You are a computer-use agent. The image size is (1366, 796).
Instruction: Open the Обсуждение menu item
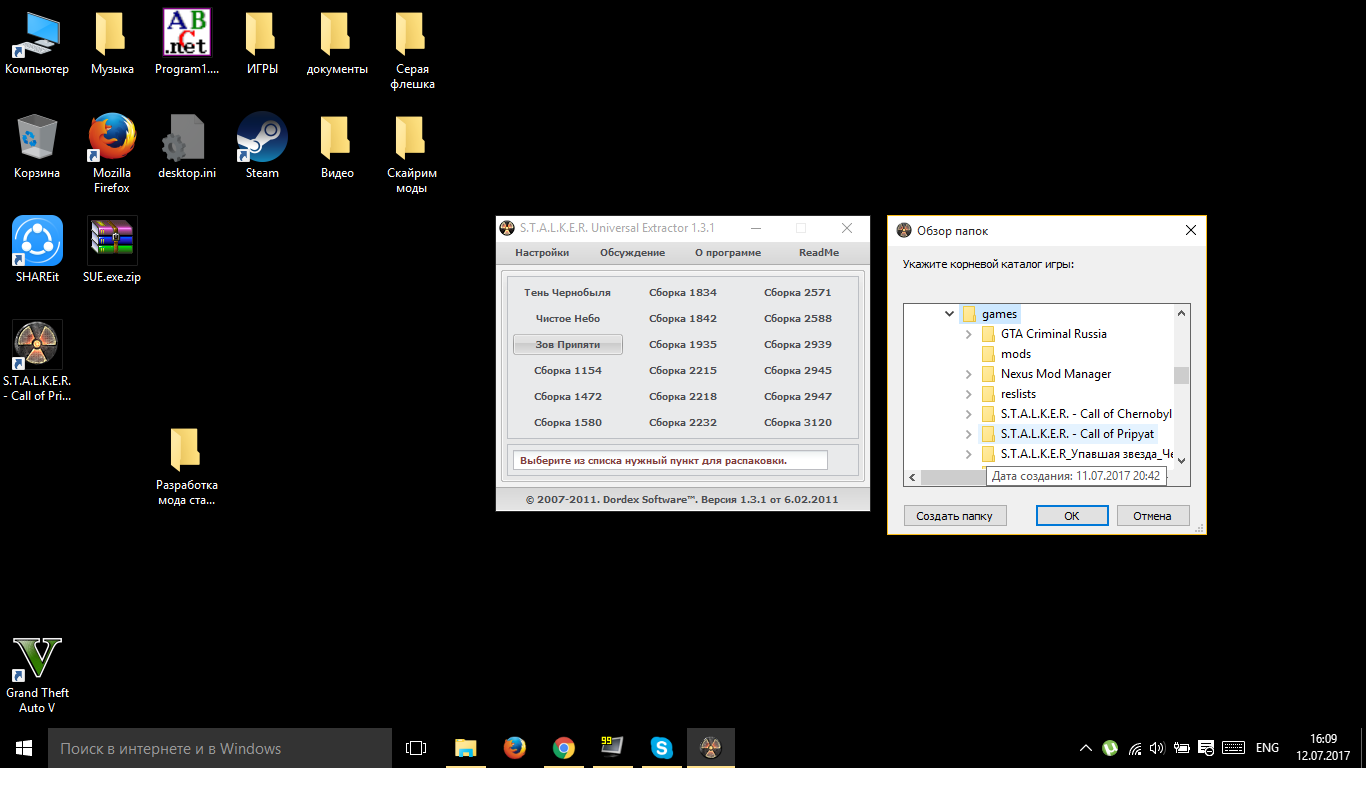click(632, 253)
